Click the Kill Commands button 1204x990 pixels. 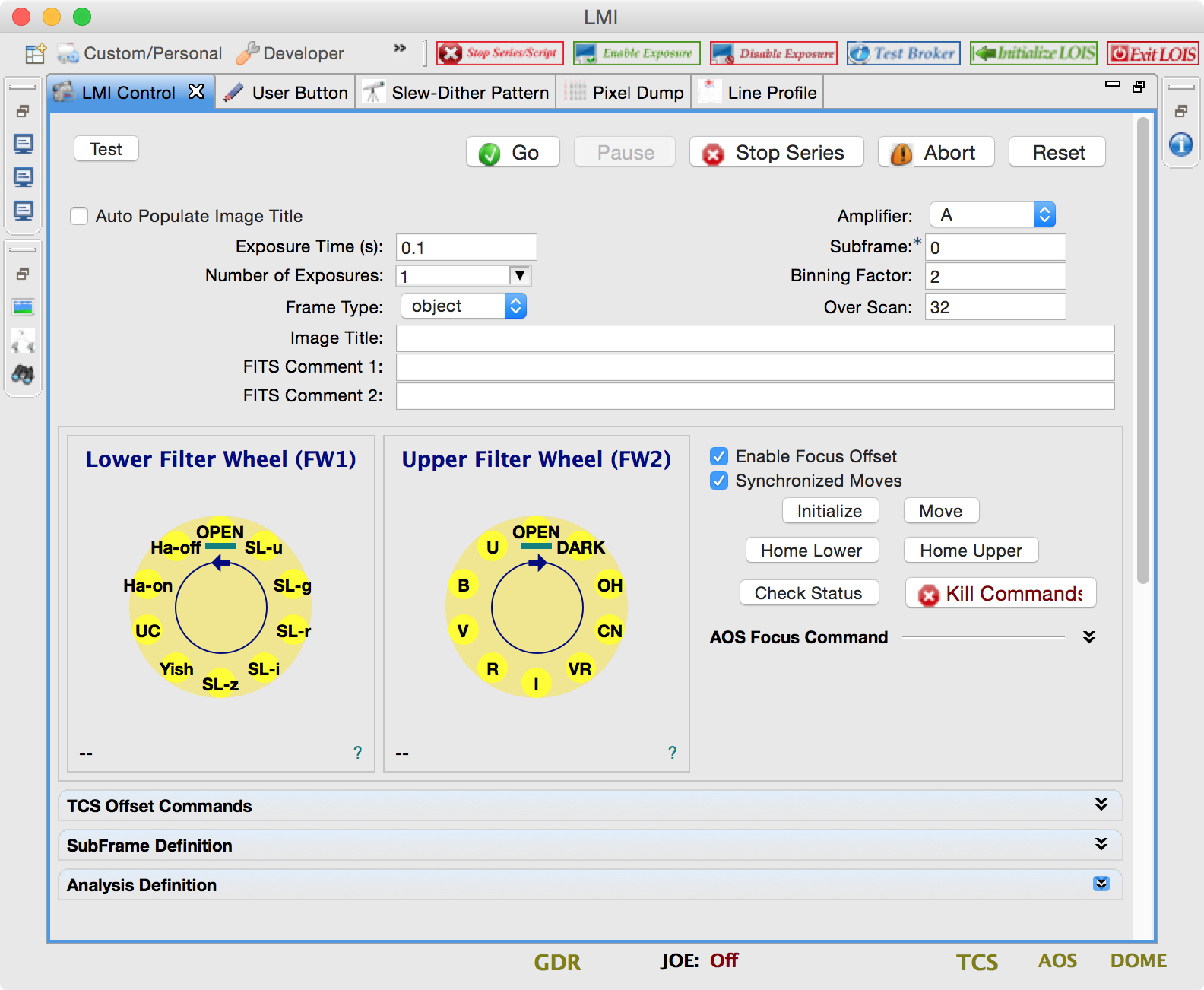1000,593
